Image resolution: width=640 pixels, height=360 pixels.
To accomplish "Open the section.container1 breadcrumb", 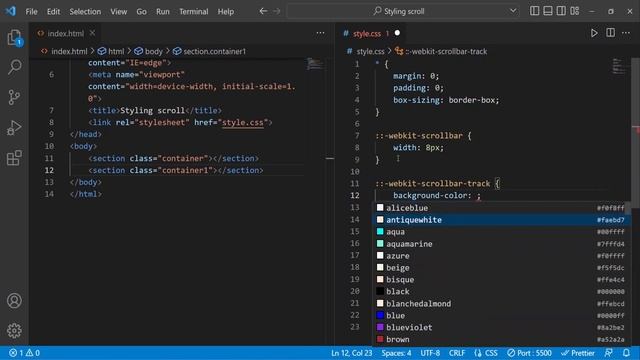I will tap(209, 51).
